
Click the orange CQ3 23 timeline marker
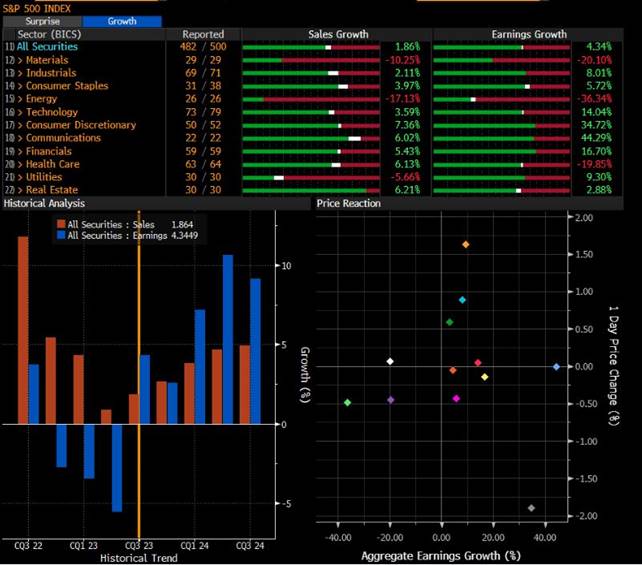tap(139, 375)
